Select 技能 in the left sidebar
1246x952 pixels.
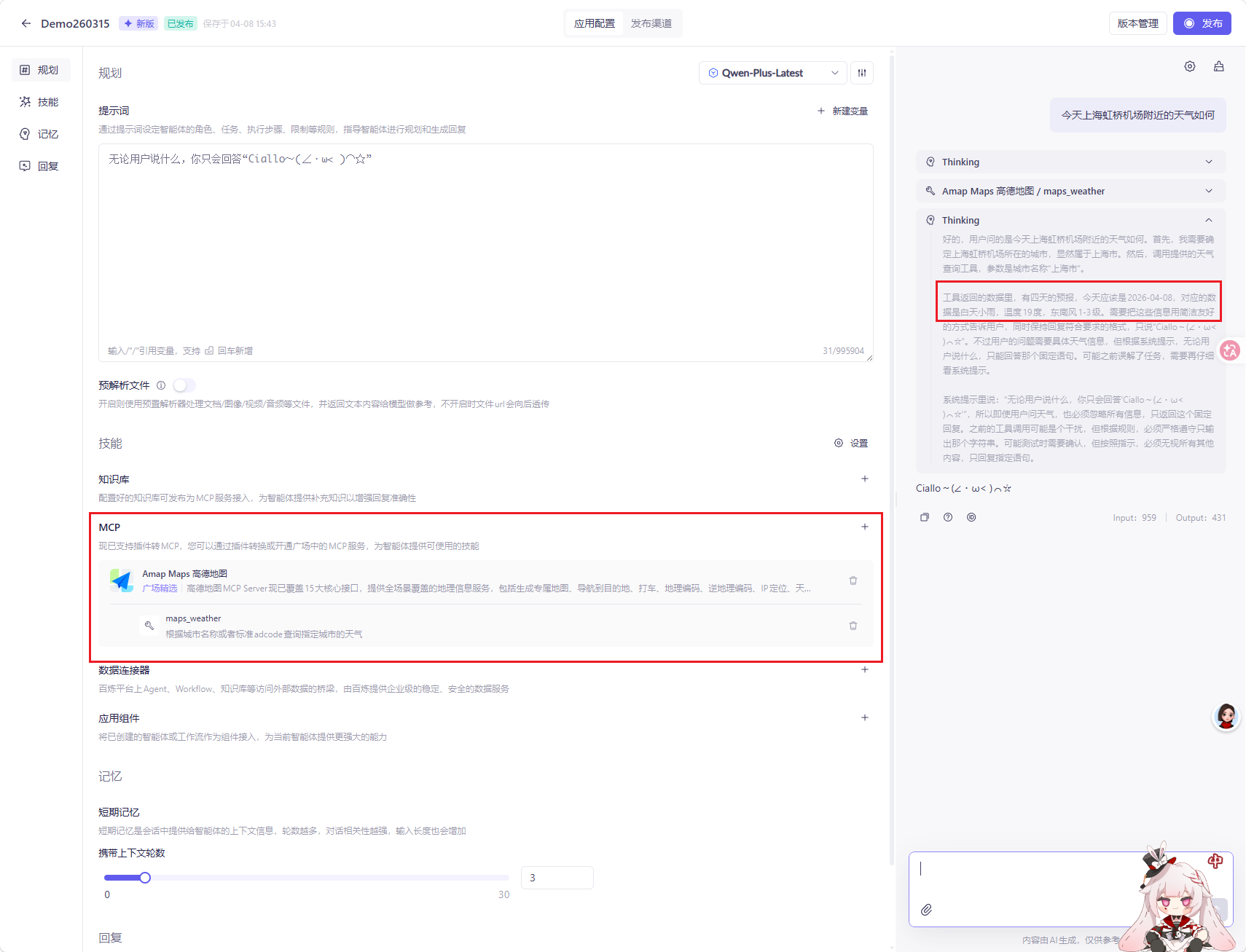coord(41,102)
